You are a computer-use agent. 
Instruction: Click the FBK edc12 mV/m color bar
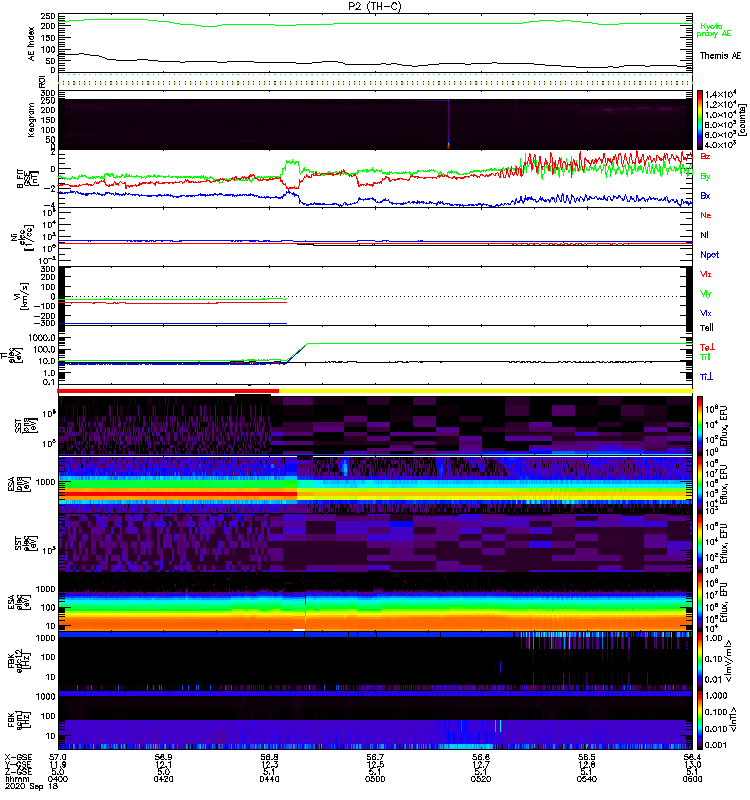tap(700, 660)
